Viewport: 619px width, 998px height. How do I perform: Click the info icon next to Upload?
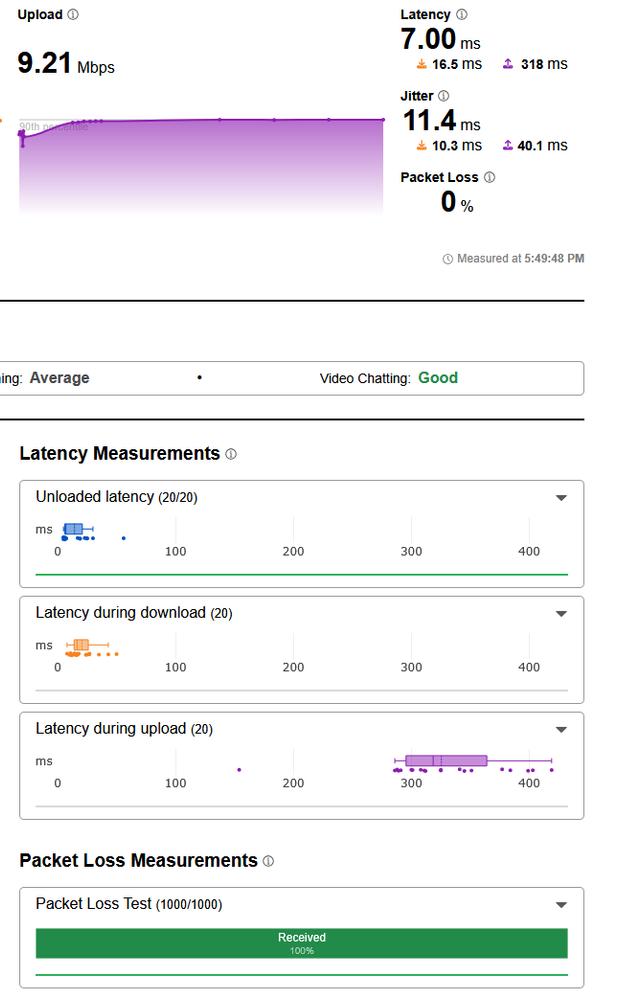point(73,15)
